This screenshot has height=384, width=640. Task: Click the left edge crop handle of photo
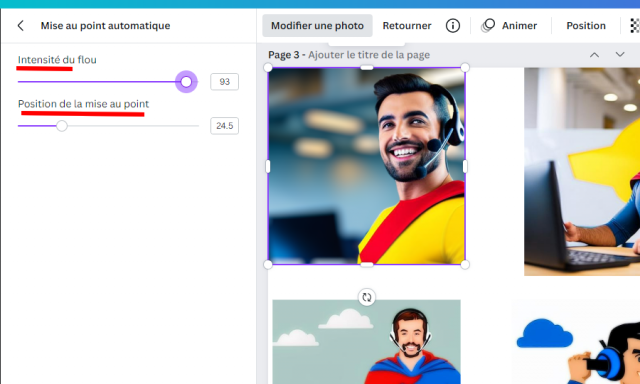click(x=268, y=166)
